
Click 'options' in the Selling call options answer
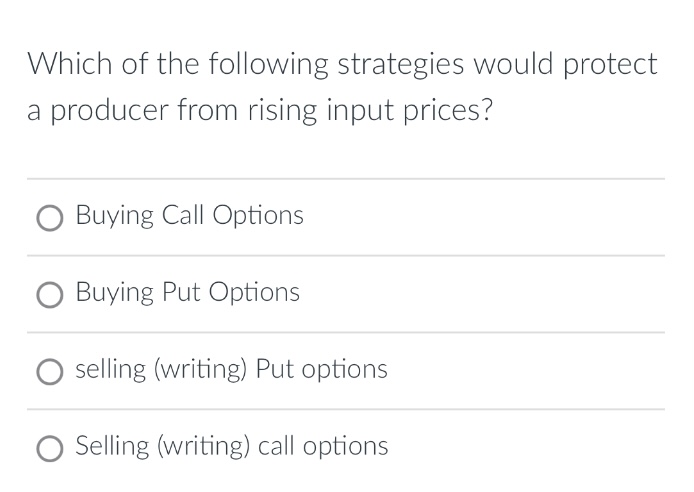pos(345,447)
